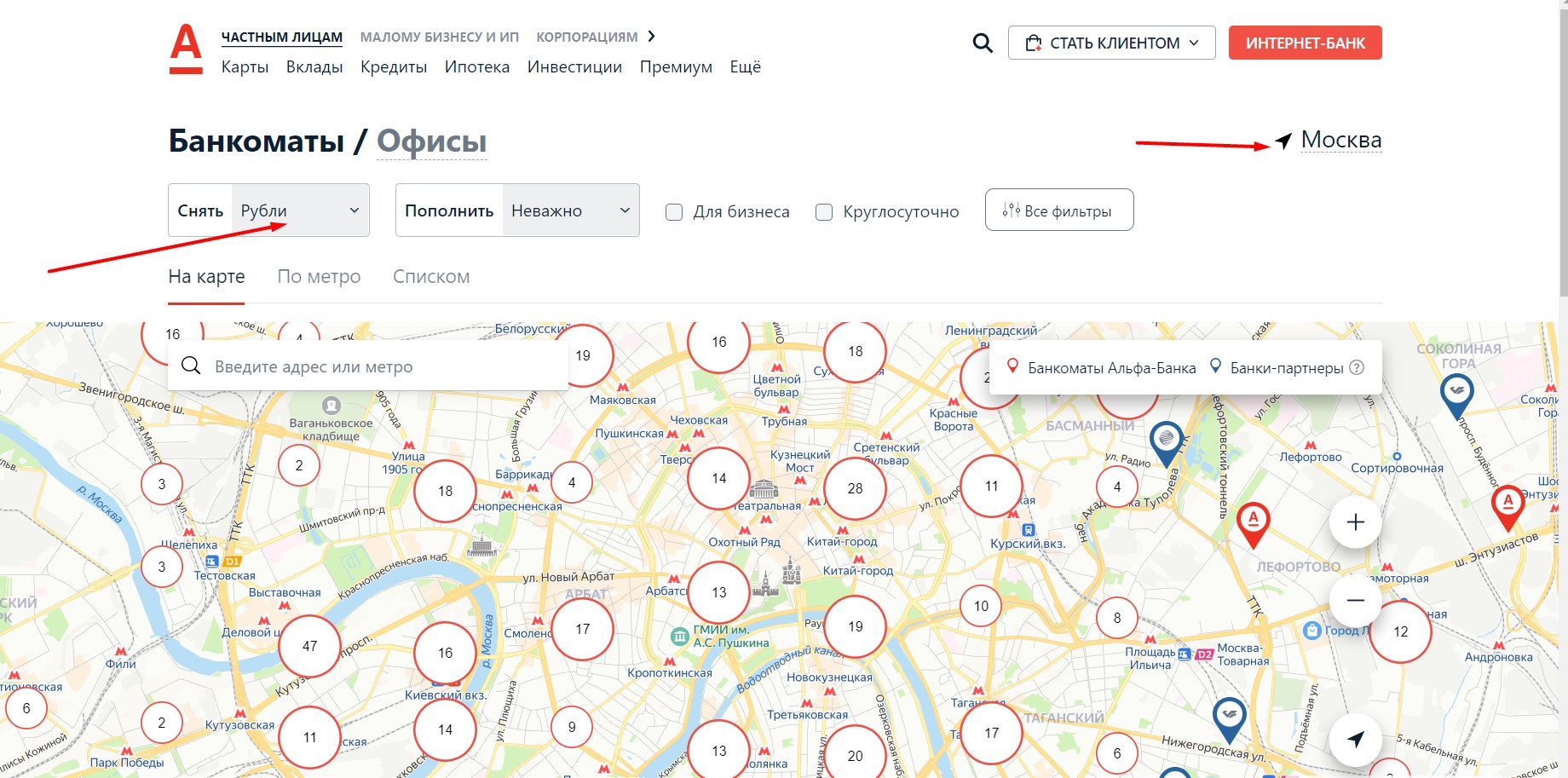This screenshot has width=1568, height=778.
Task: Click the partner banks help question icon
Action: tap(1357, 367)
